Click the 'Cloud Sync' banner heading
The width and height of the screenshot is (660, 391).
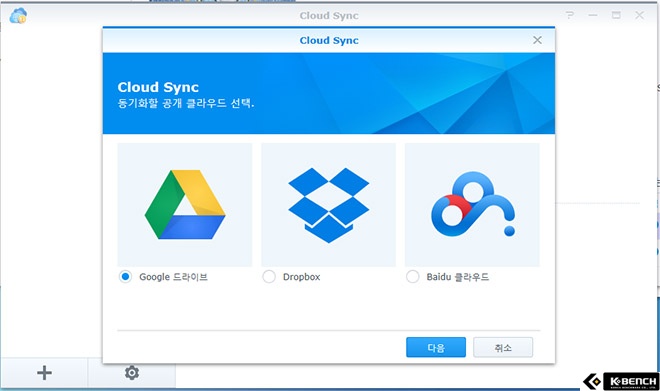coord(158,87)
